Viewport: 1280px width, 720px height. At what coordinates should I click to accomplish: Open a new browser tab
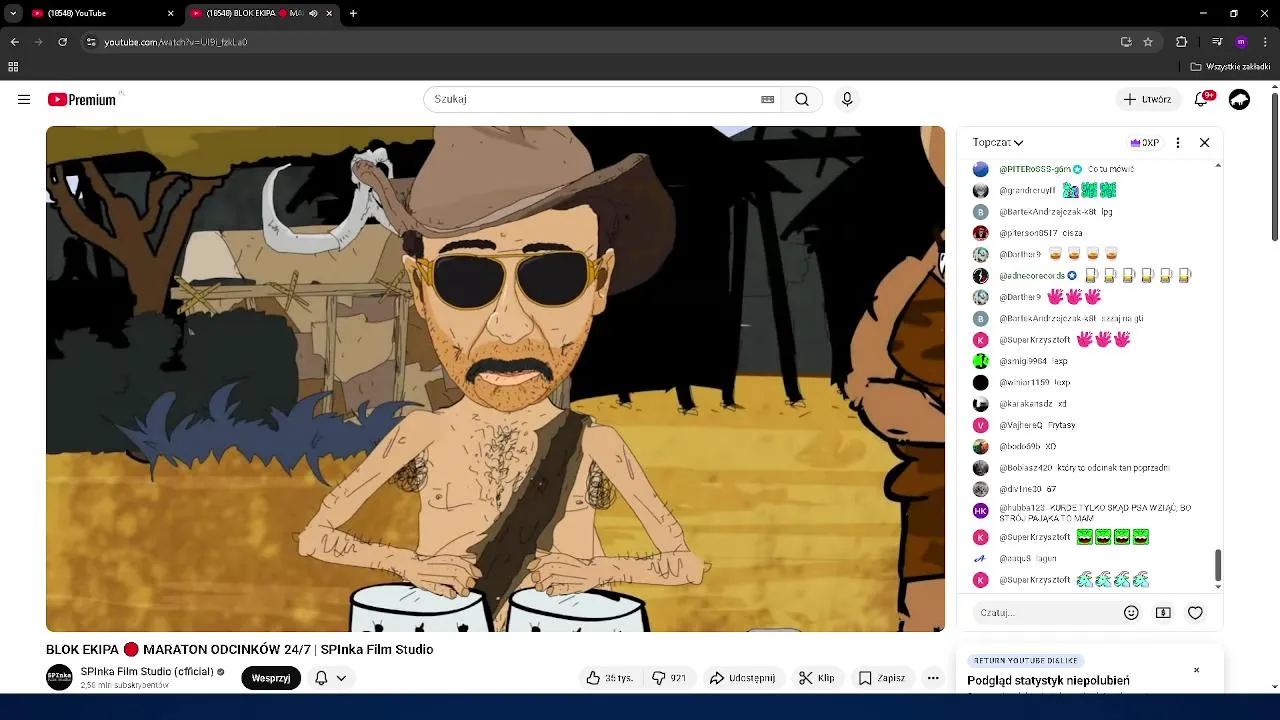pyautogui.click(x=353, y=13)
